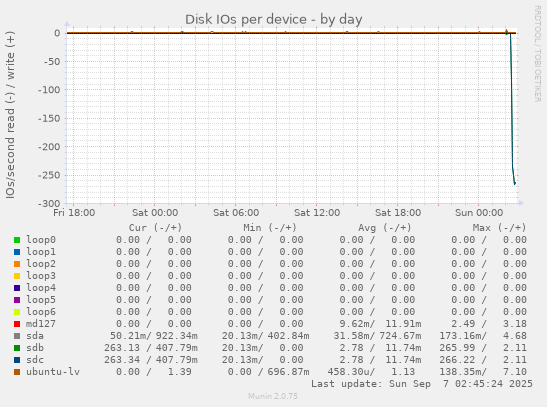The image size is (547, 407).
Task: Click the sdb dark green swatch
Action: 17,348
